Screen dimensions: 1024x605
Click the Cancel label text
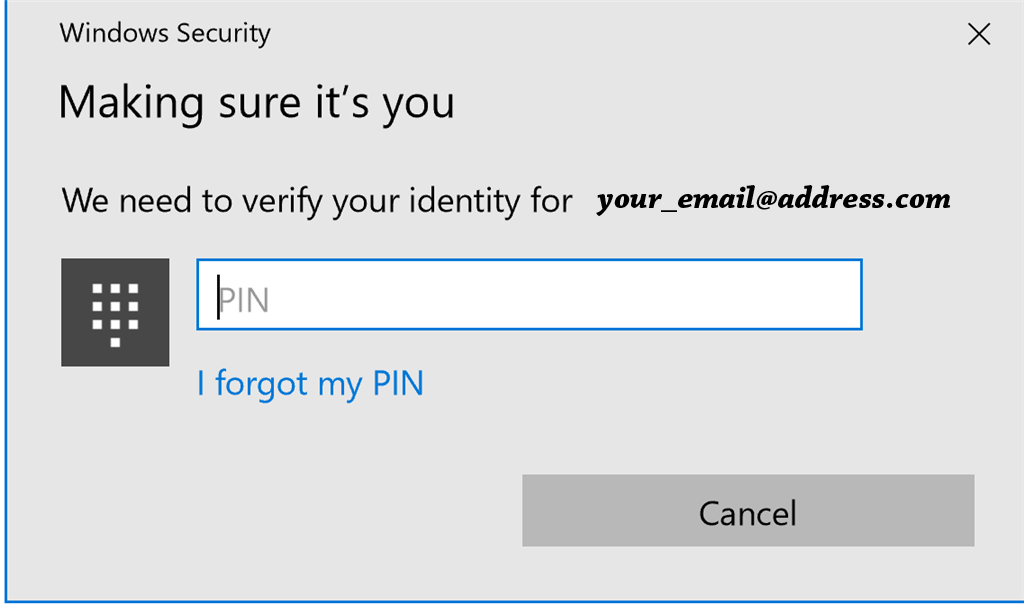(748, 513)
